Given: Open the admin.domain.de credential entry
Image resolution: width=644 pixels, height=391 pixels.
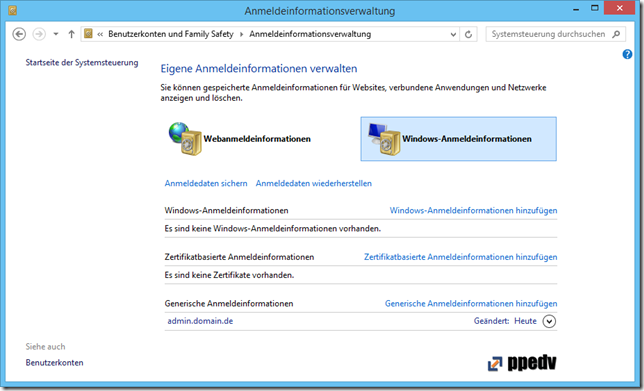Looking at the screenshot, I should point(200,321).
